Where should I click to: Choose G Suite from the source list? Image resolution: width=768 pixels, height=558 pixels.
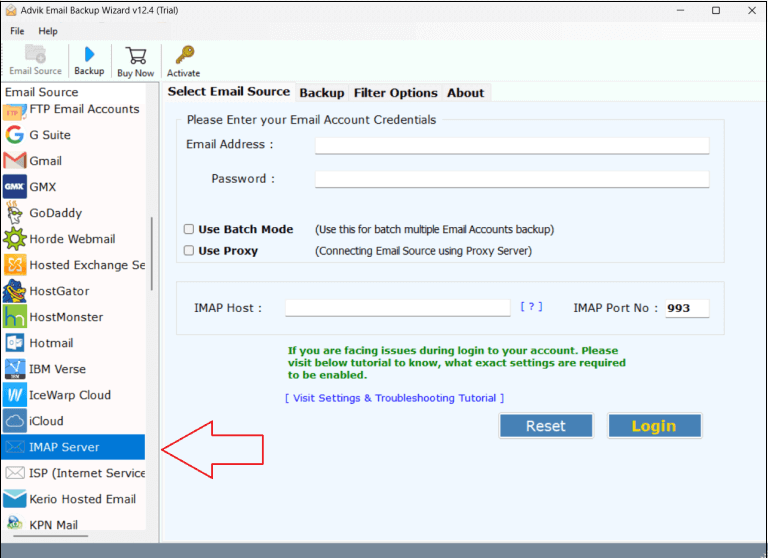click(x=48, y=135)
